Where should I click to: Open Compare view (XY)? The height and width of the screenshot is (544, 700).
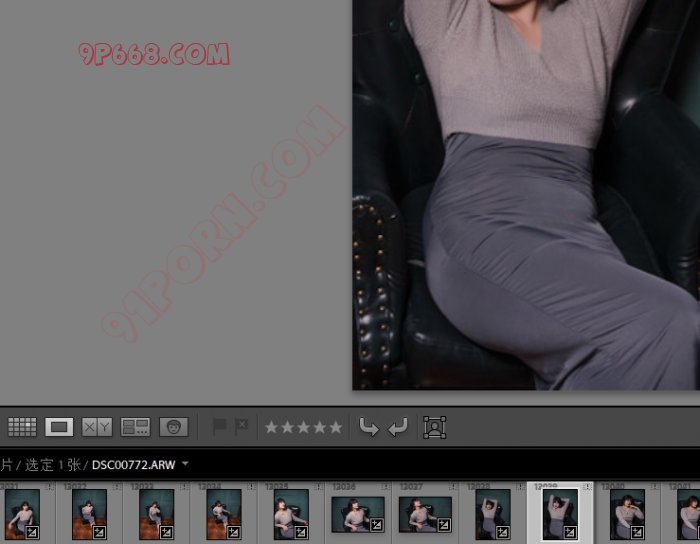click(97, 427)
